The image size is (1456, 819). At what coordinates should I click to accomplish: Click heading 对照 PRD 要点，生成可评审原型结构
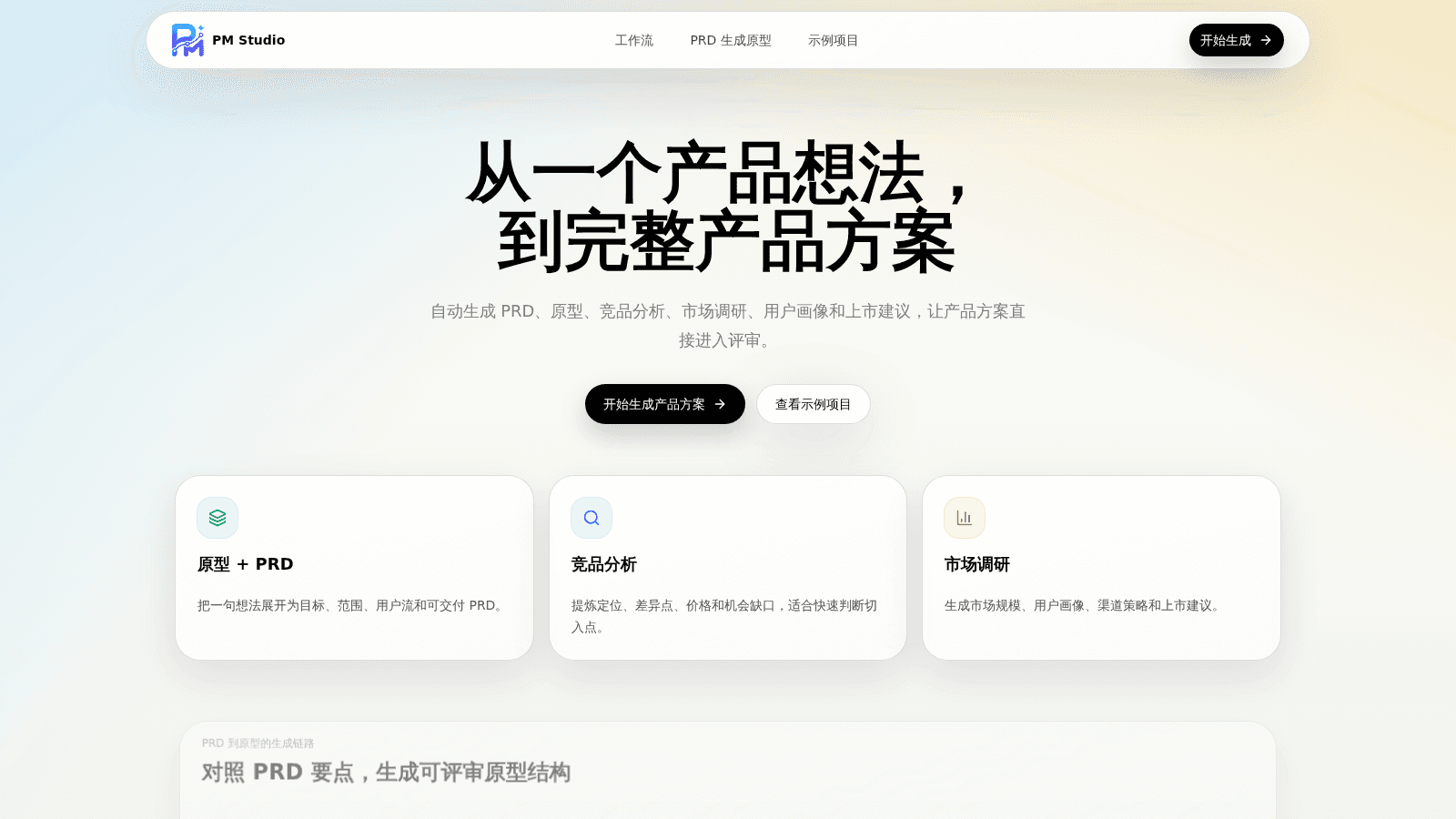tap(386, 773)
